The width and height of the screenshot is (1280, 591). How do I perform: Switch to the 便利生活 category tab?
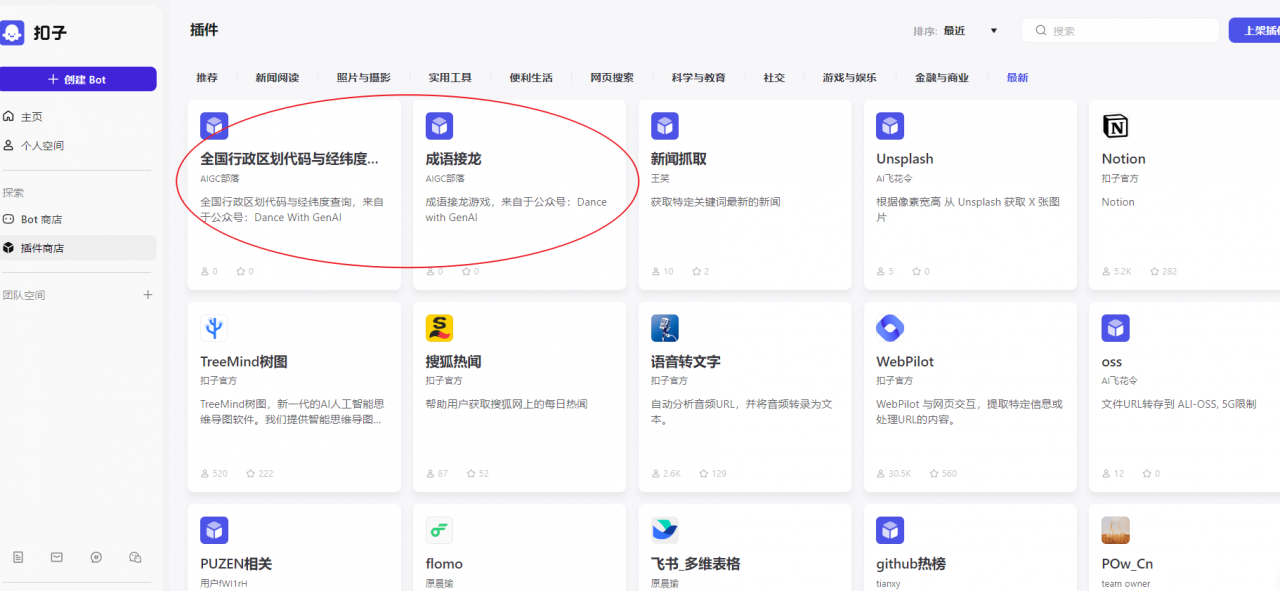click(531, 78)
